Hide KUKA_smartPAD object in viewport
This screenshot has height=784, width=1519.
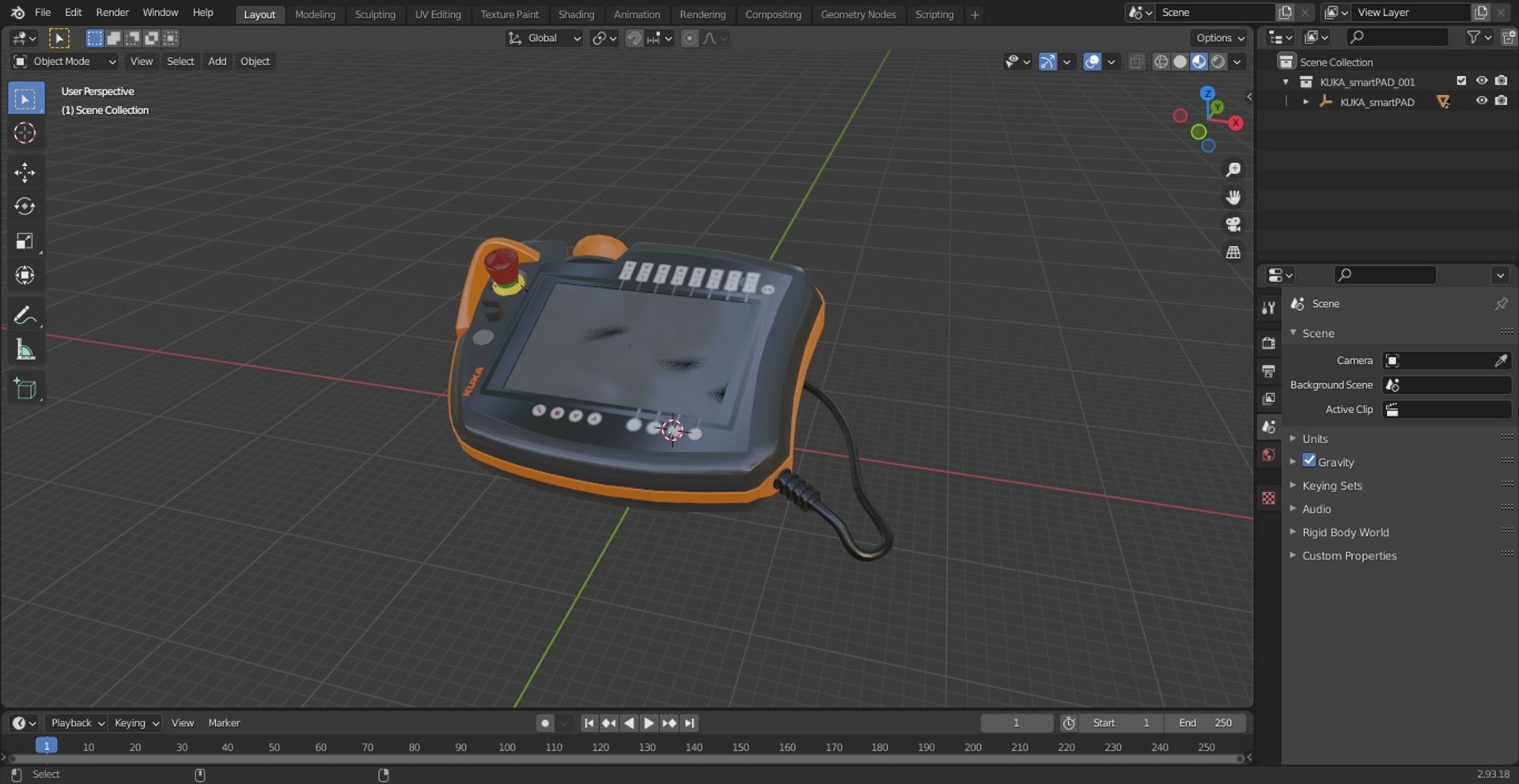tap(1481, 101)
